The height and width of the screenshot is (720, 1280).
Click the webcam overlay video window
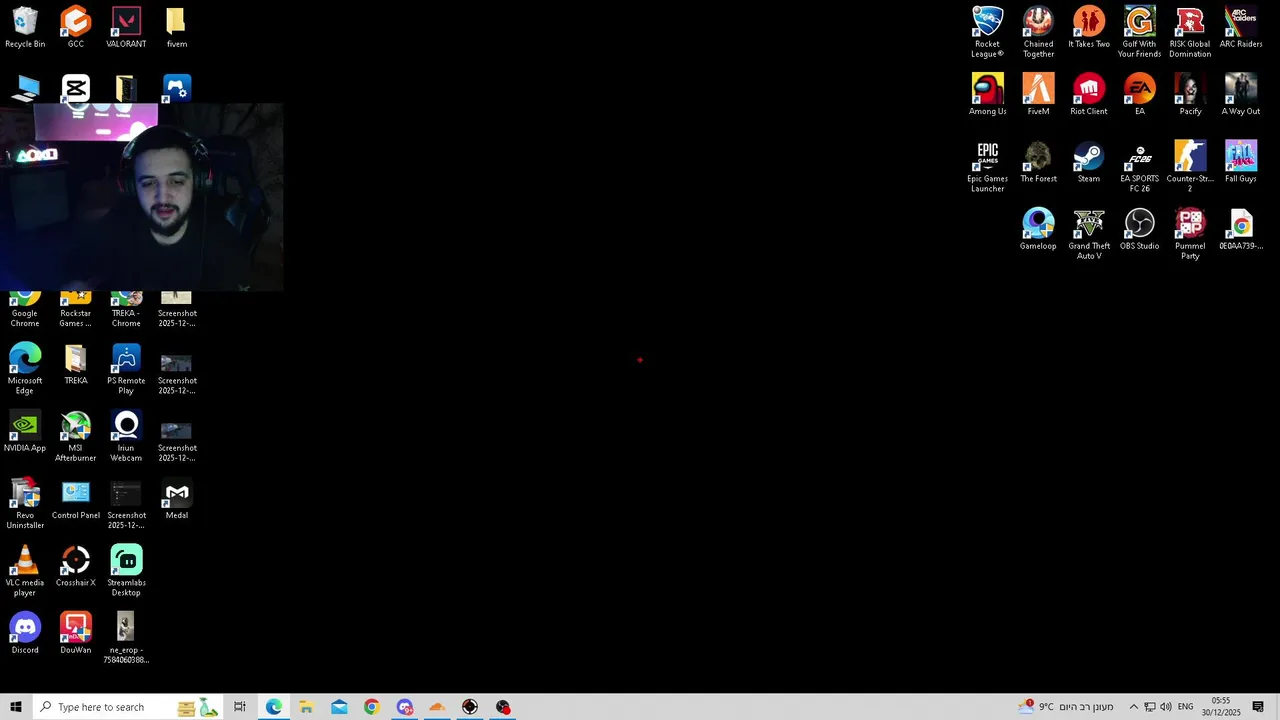pyautogui.click(x=141, y=197)
